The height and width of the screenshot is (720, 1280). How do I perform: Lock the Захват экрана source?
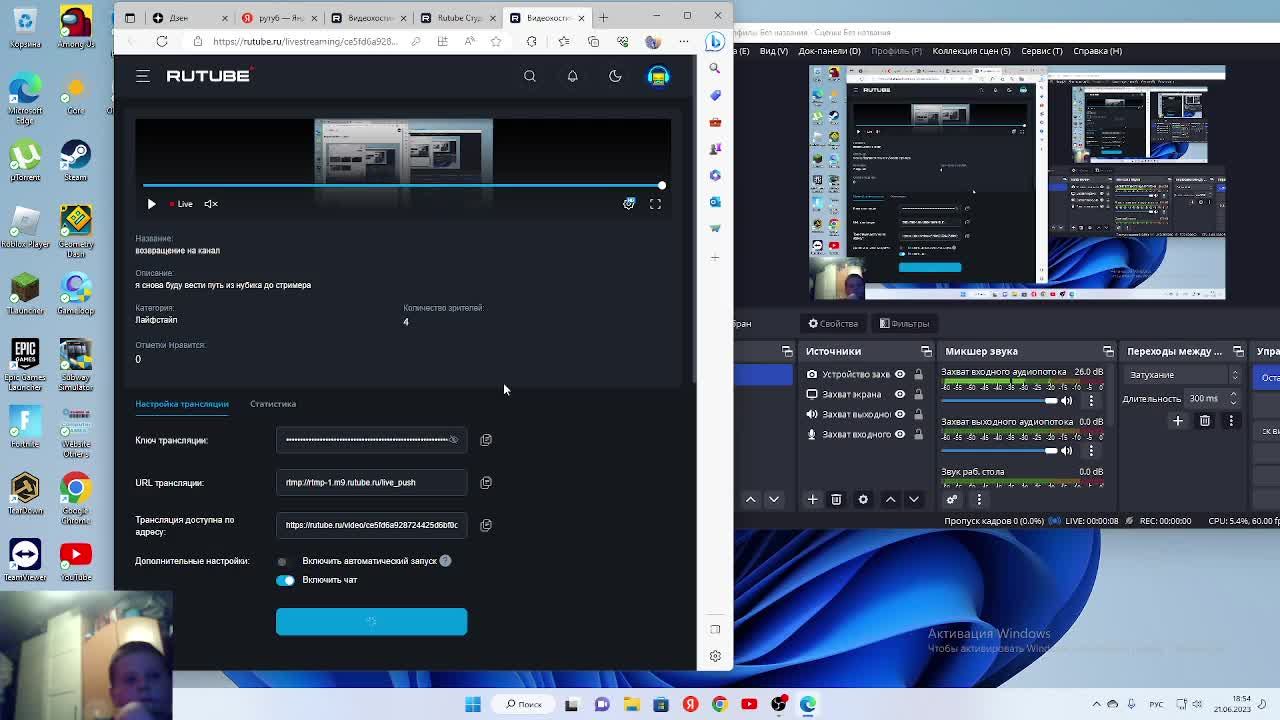(x=918, y=394)
